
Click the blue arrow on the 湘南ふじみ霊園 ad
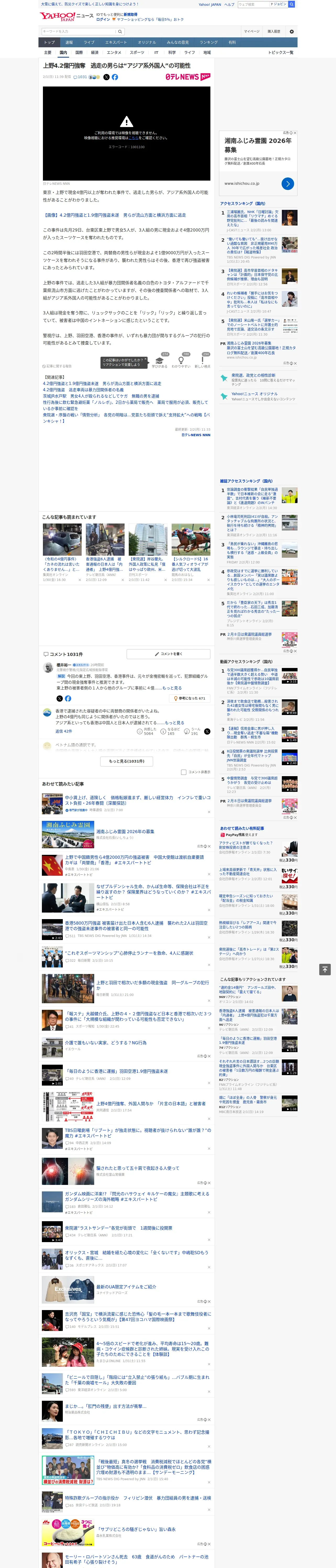pyautogui.click(x=288, y=183)
